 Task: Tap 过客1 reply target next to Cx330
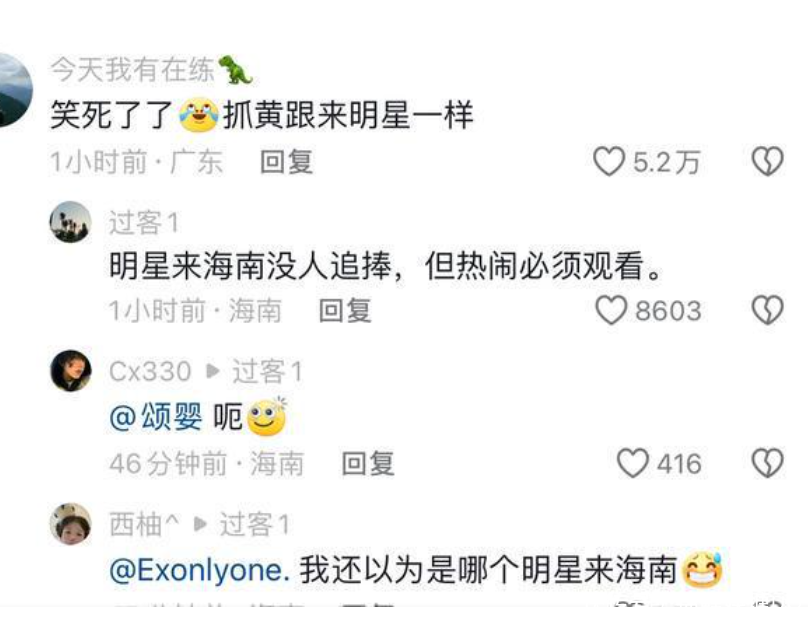click(267, 371)
